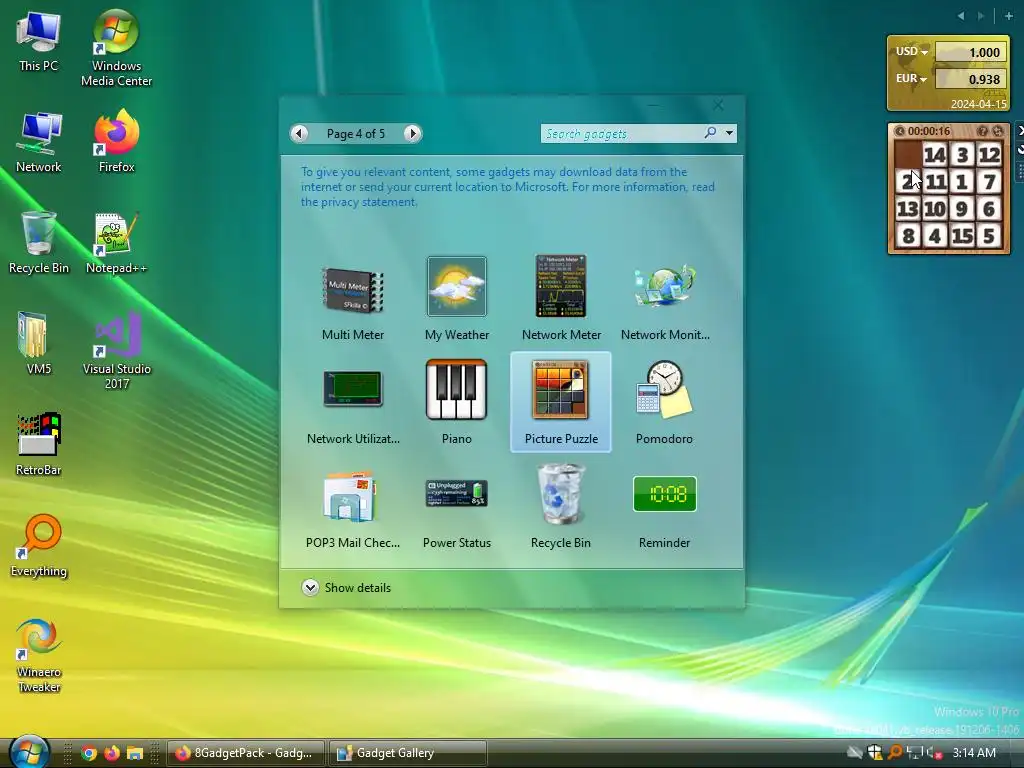
Task: Select the Power Status gadget
Action: pos(456,506)
